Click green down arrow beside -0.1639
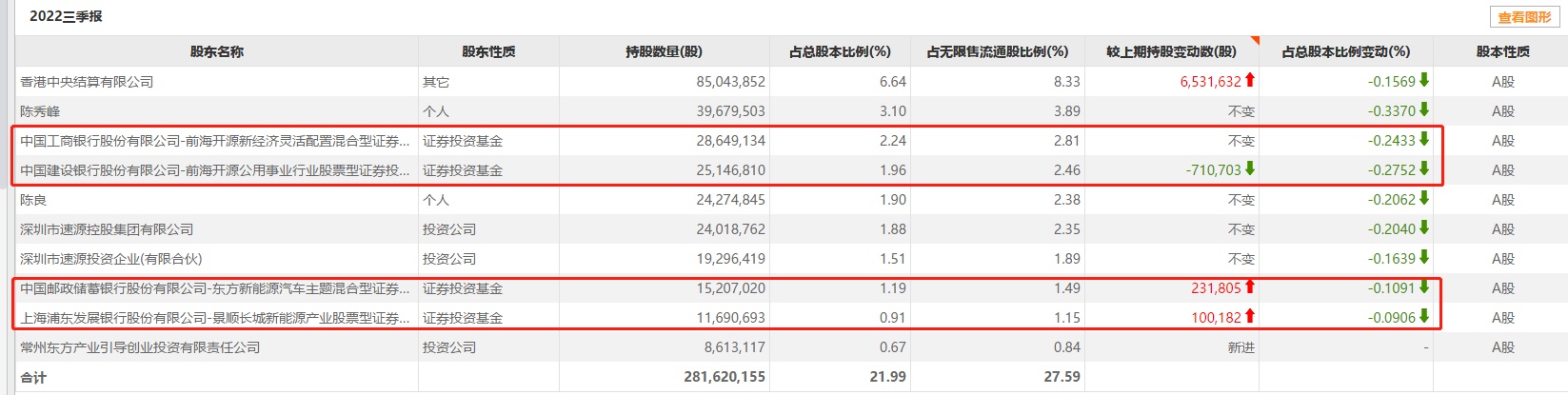Image resolution: width=1568 pixels, height=395 pixels. click(1424, 258)
